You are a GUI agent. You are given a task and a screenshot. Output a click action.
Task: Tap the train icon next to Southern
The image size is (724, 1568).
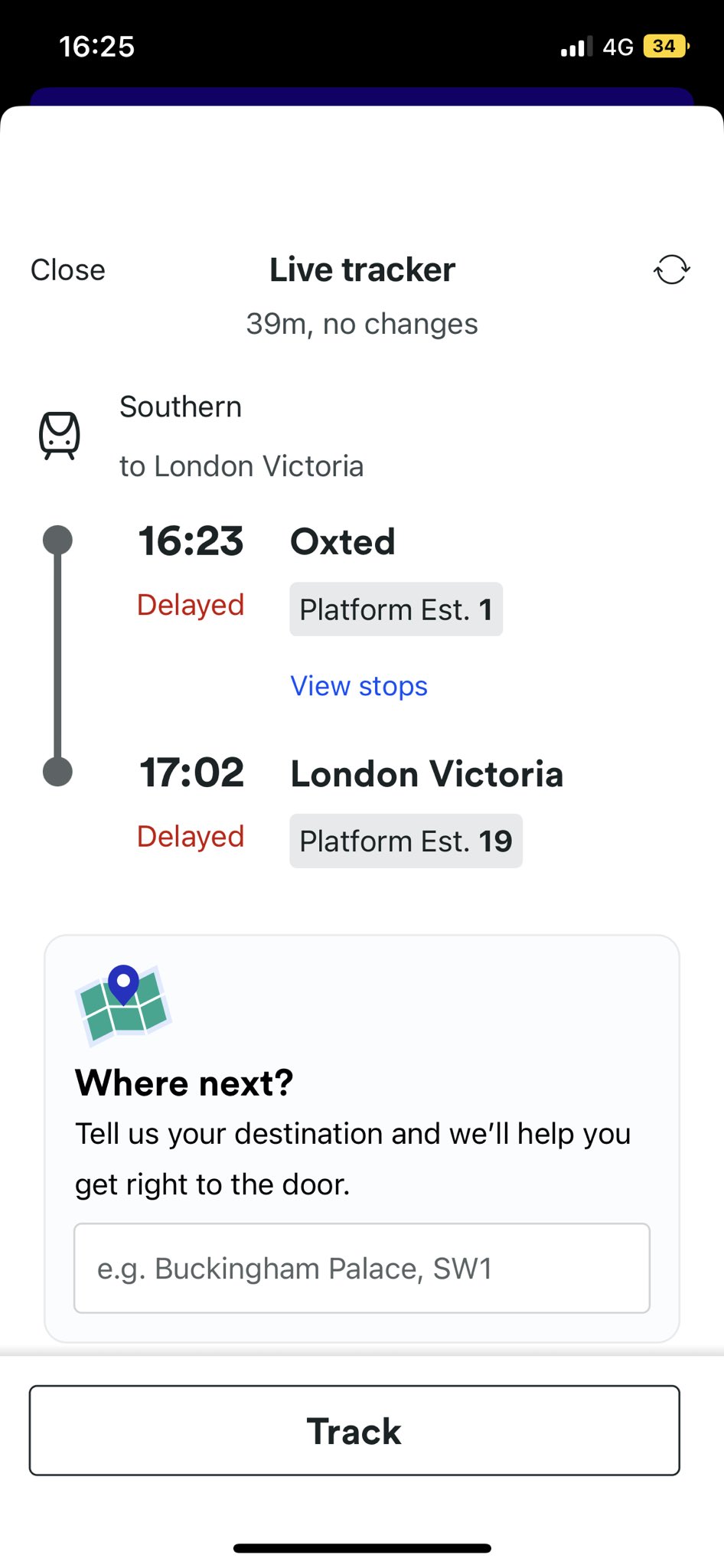pyautogui.click(x=60, y=435)
